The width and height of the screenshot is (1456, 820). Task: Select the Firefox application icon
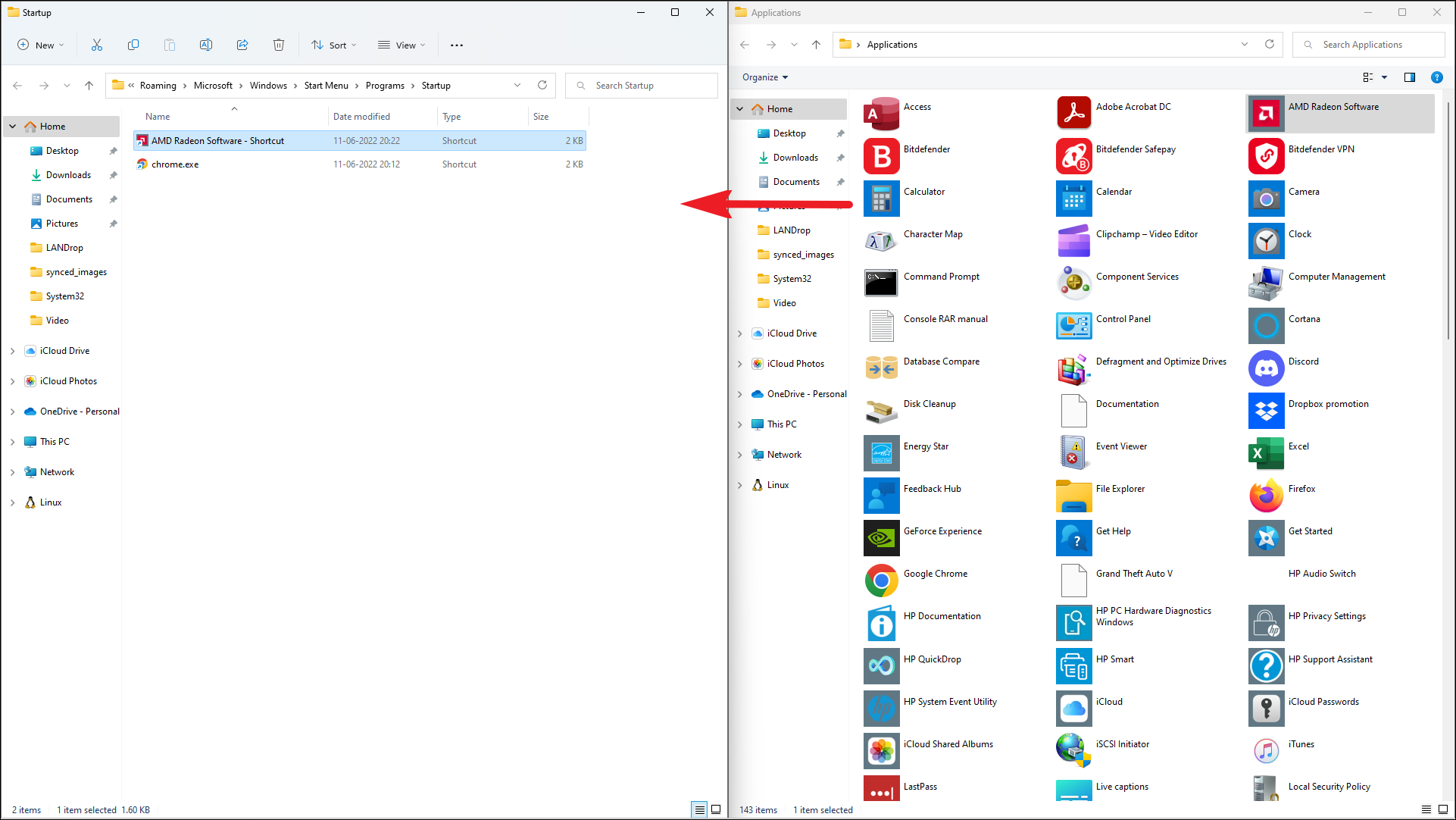click(1266, 496)
